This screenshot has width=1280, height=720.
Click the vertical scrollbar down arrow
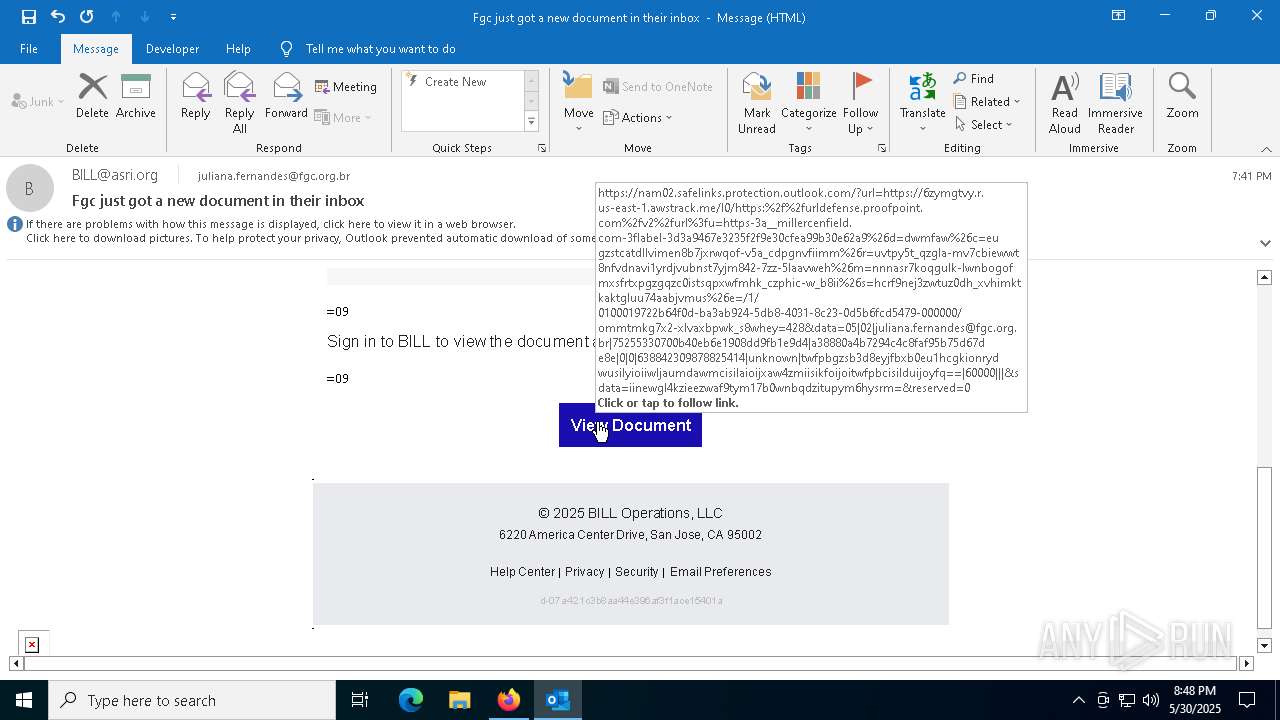point(1265,646)
